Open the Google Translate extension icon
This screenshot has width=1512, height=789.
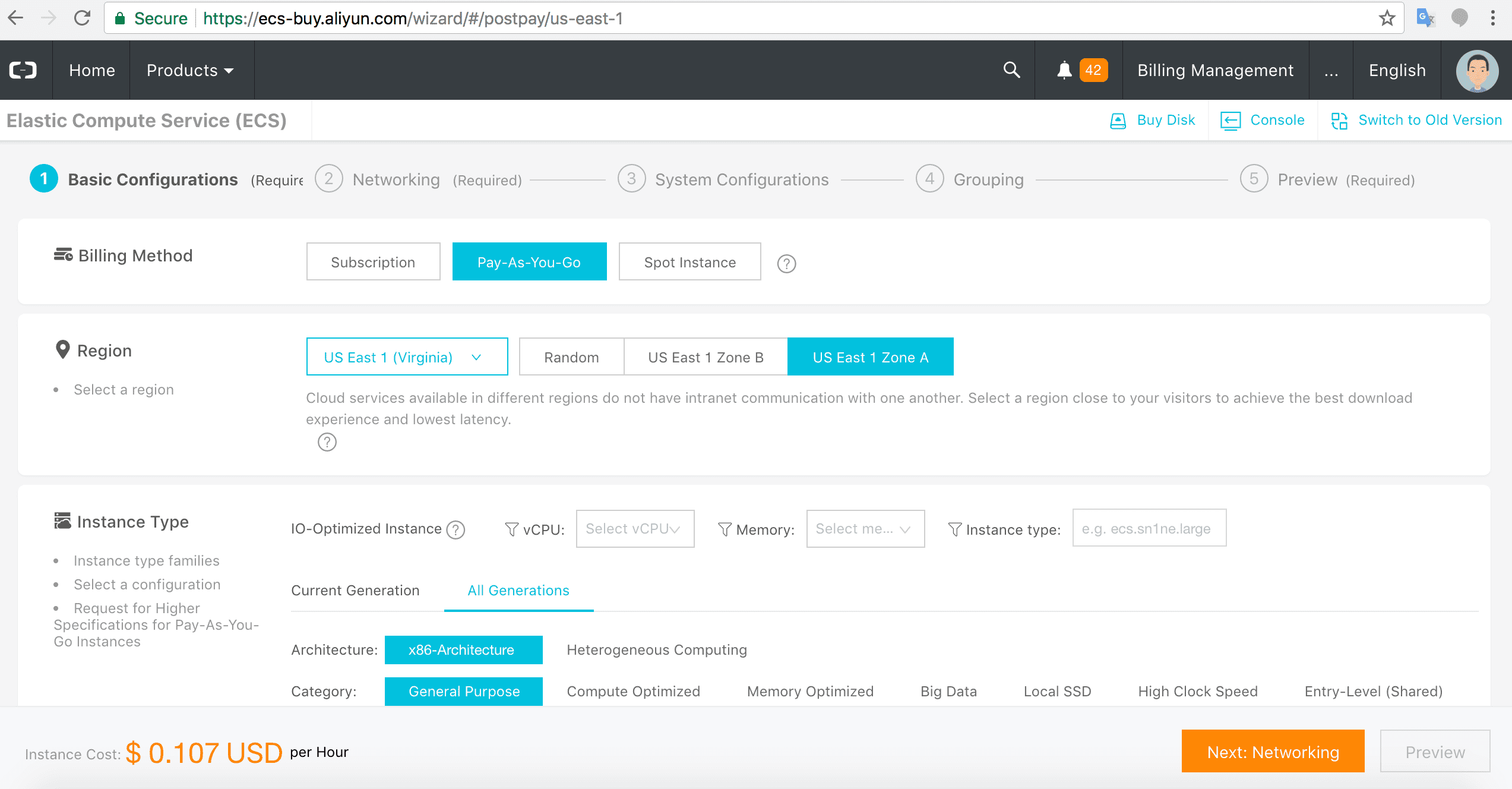point(1425,18)
